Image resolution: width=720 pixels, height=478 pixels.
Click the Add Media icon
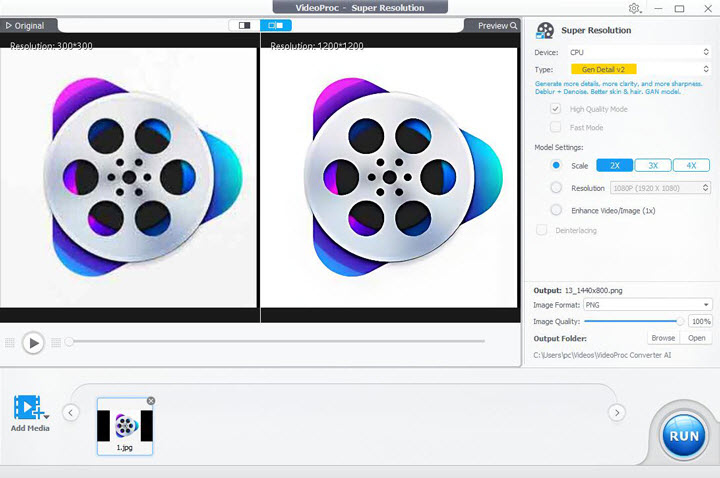click(29, 408)
